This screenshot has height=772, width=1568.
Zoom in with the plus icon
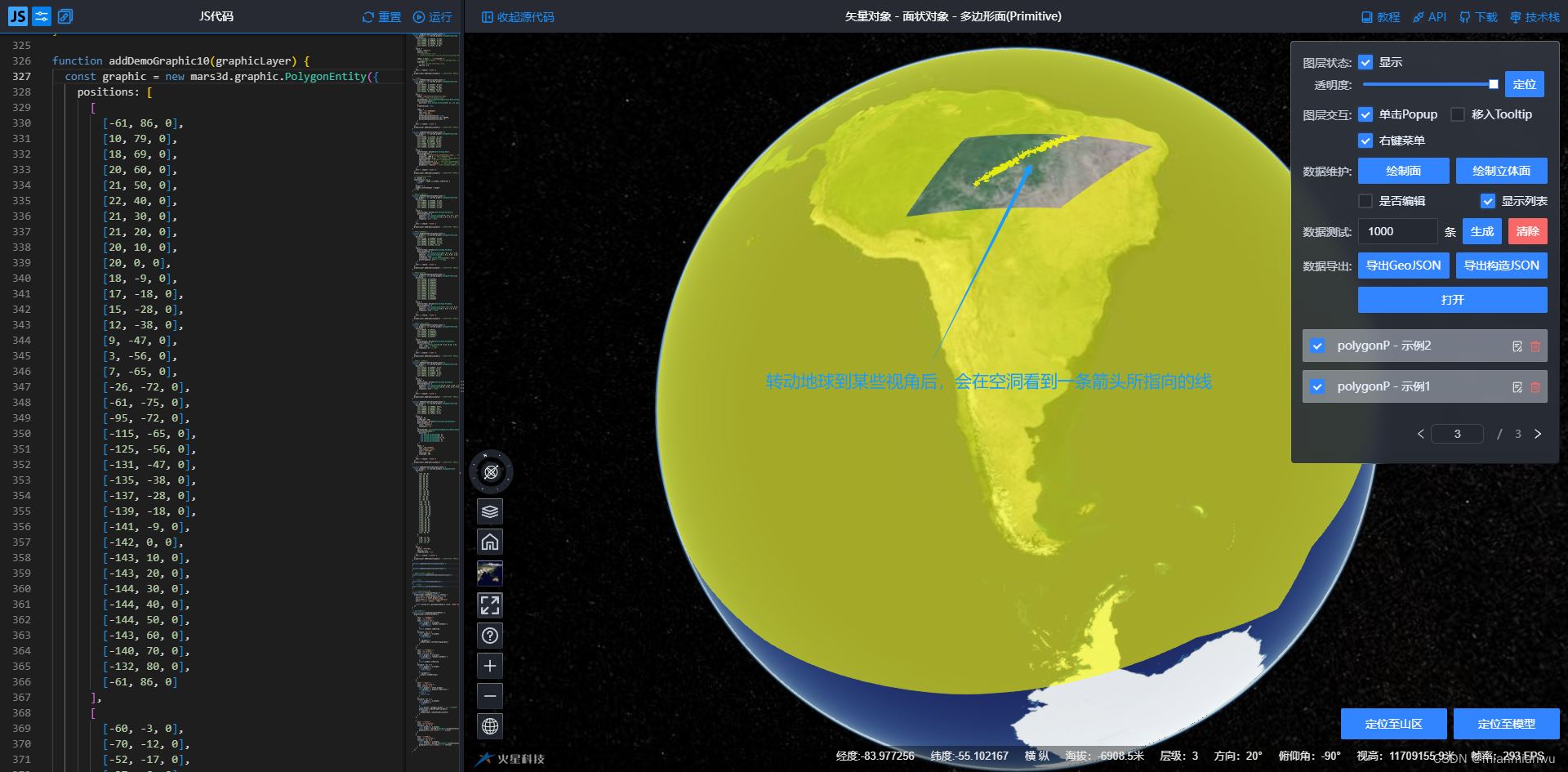pyautogui.click(x=490, y=665)
